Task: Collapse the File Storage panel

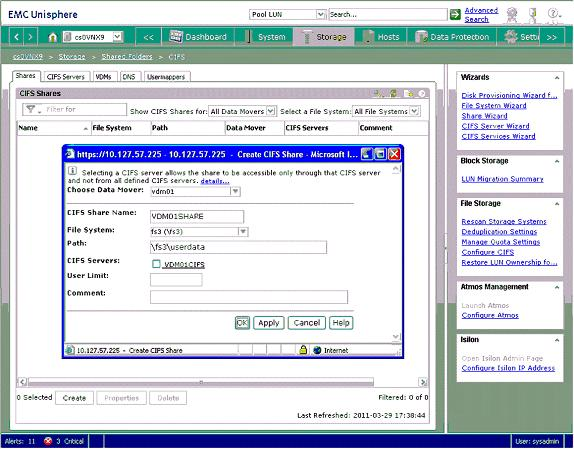Action: pos(557,203)
